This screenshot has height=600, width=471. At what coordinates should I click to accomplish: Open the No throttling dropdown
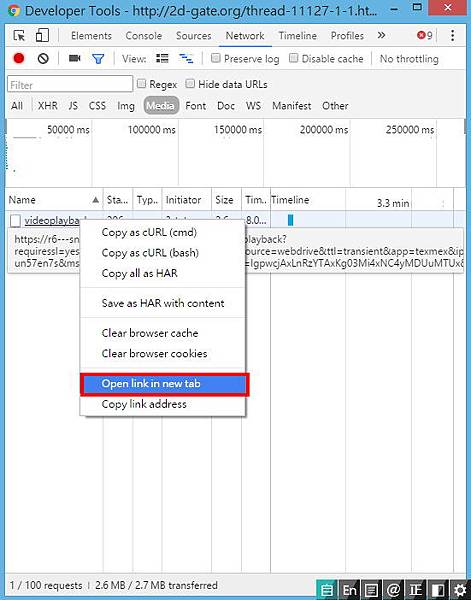pos(409,59)
